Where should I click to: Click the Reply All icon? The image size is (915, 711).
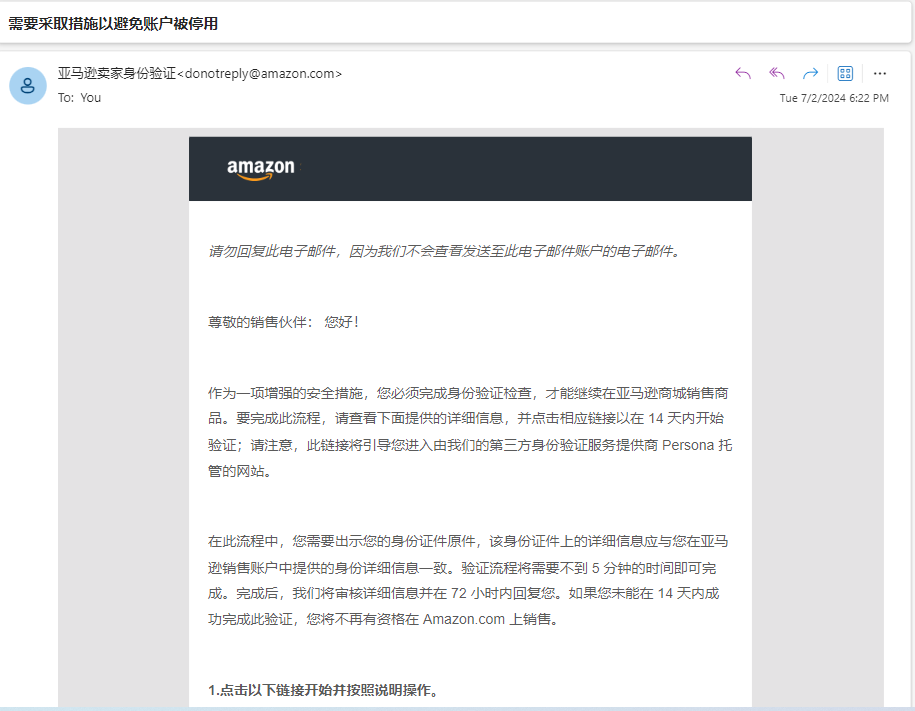click(776, 73)
